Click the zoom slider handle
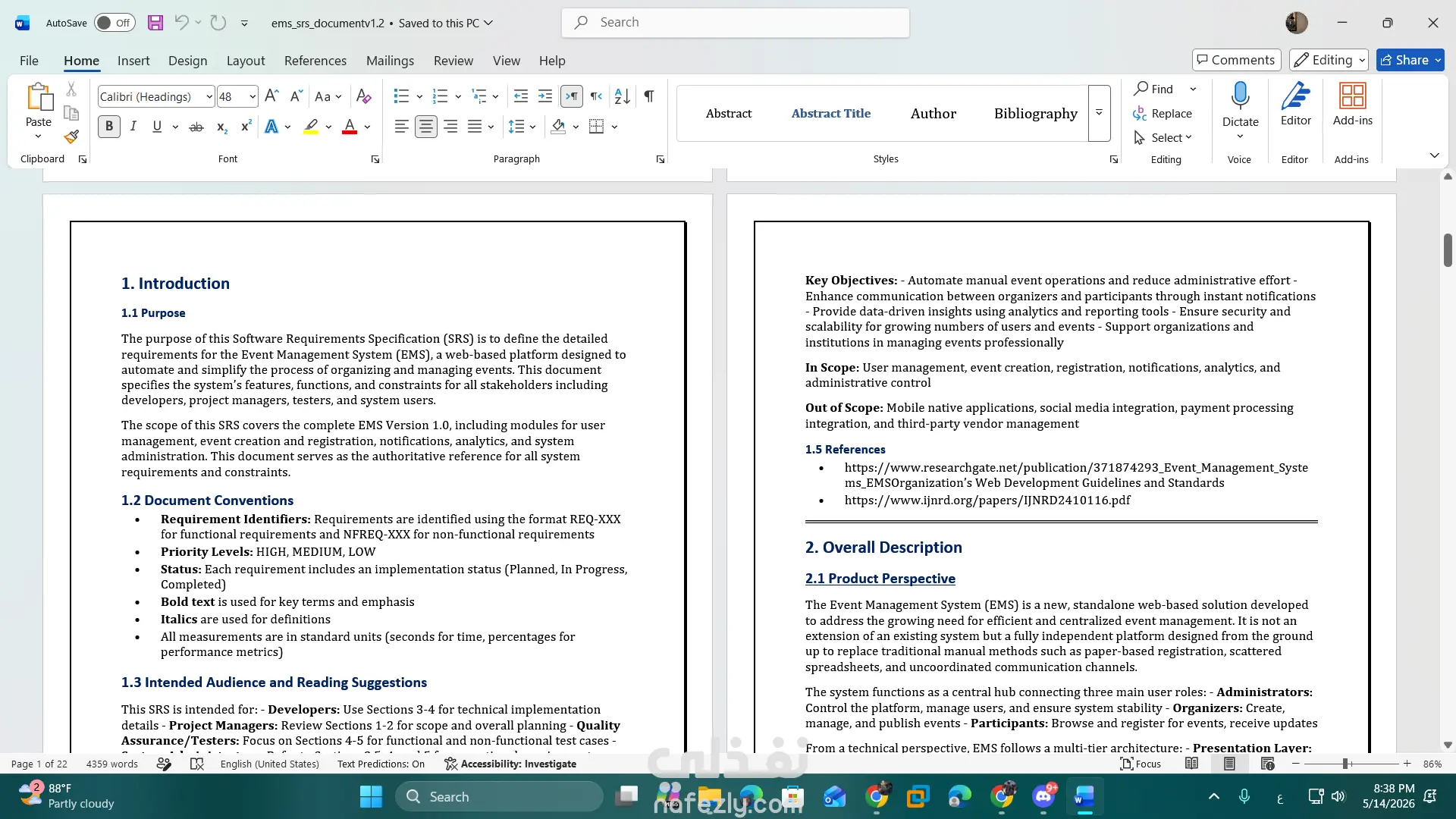 click(1345, 764)
